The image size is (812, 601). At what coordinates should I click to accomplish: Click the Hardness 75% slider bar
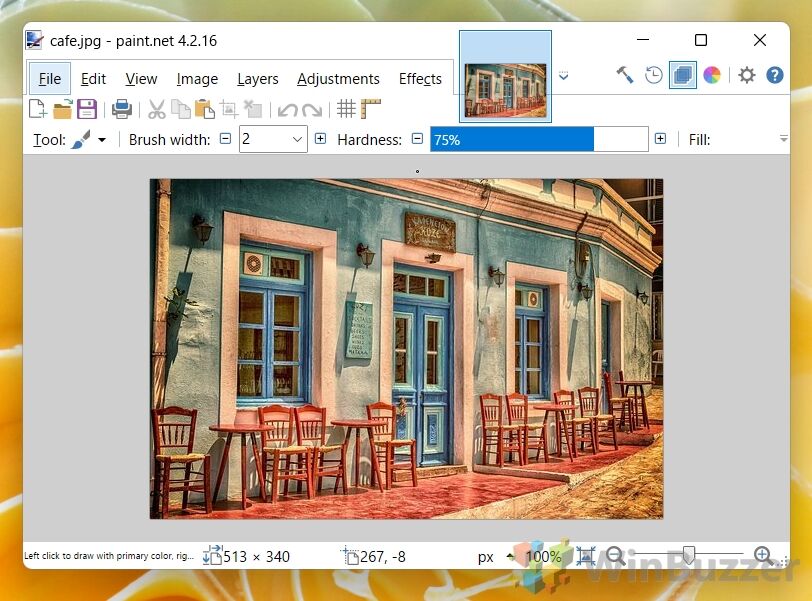point(539,139)
